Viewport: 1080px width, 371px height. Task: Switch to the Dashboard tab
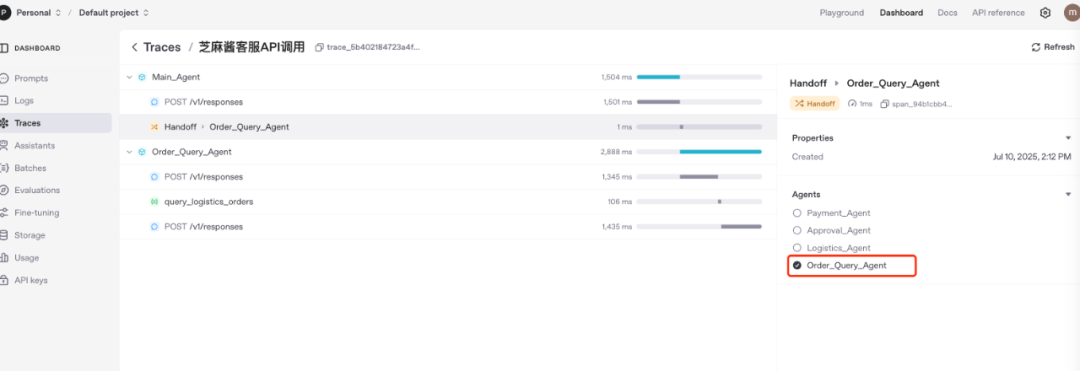pos(901,12)
